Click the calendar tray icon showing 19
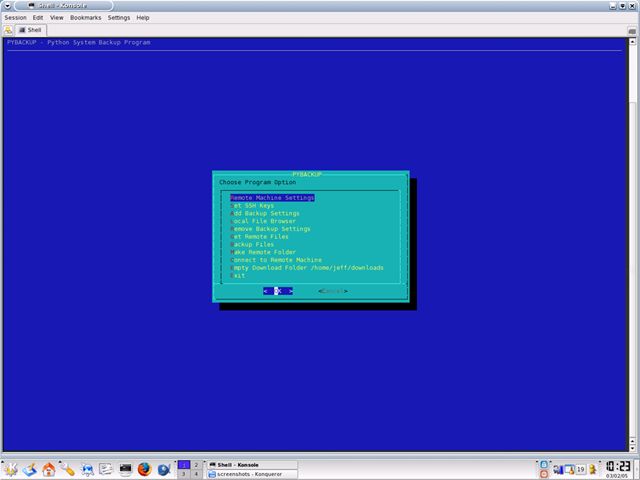 [x=580, y=469]
